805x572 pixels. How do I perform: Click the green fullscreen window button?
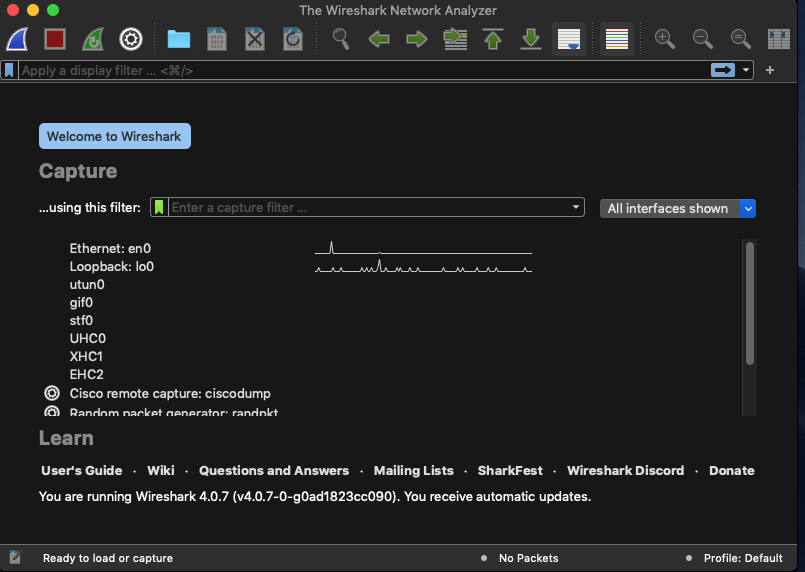click(x=53, y=10)
